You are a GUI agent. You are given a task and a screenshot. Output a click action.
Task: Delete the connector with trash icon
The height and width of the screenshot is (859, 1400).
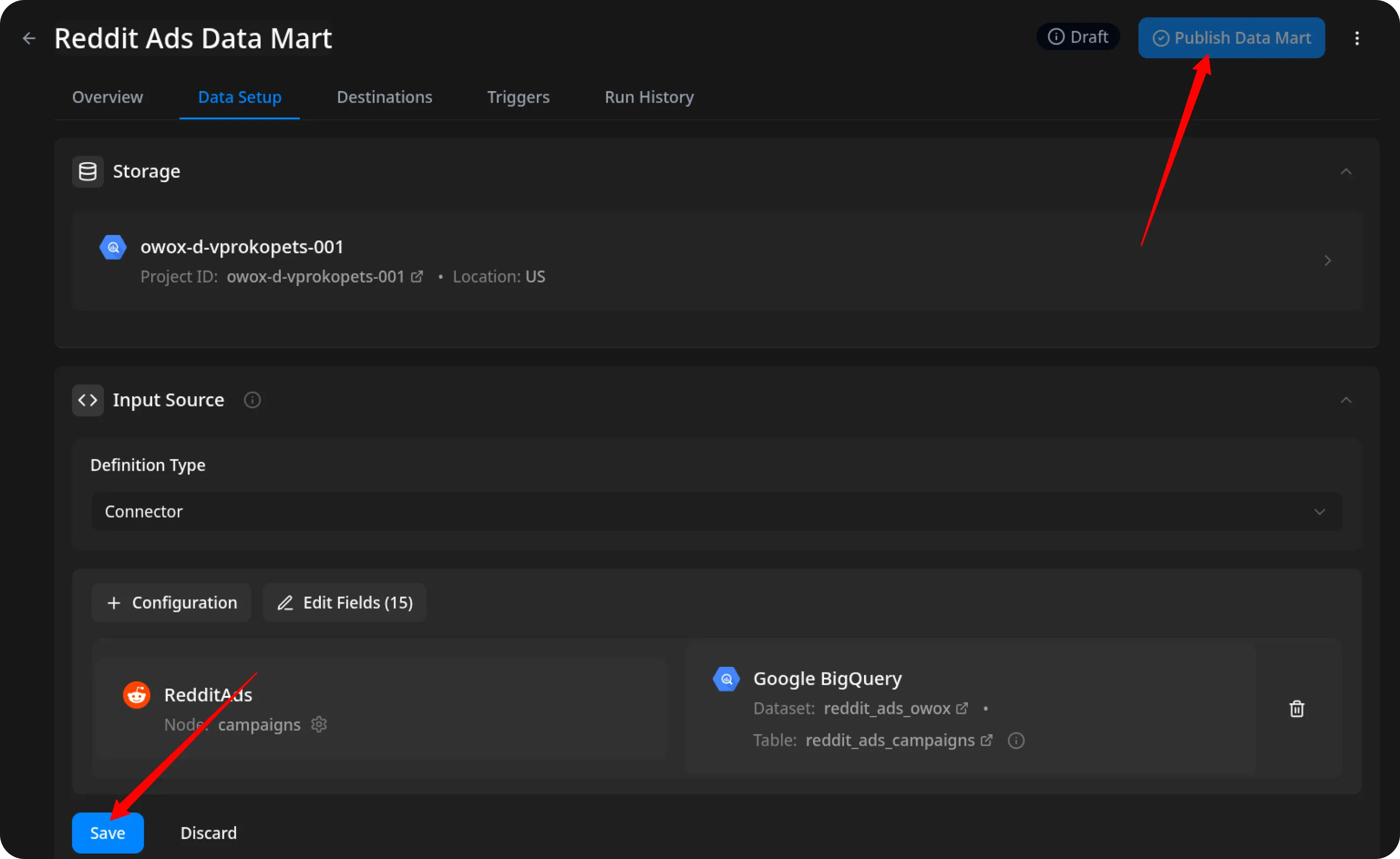pyautogui.click(x=1297, y=709)
